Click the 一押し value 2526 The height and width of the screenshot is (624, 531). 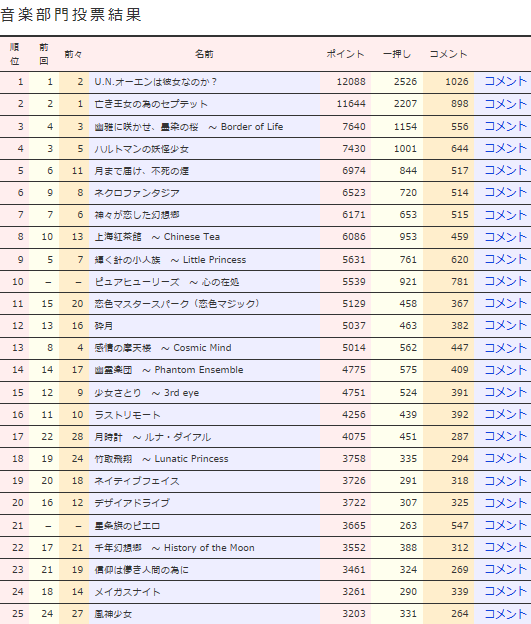[406, 82]
